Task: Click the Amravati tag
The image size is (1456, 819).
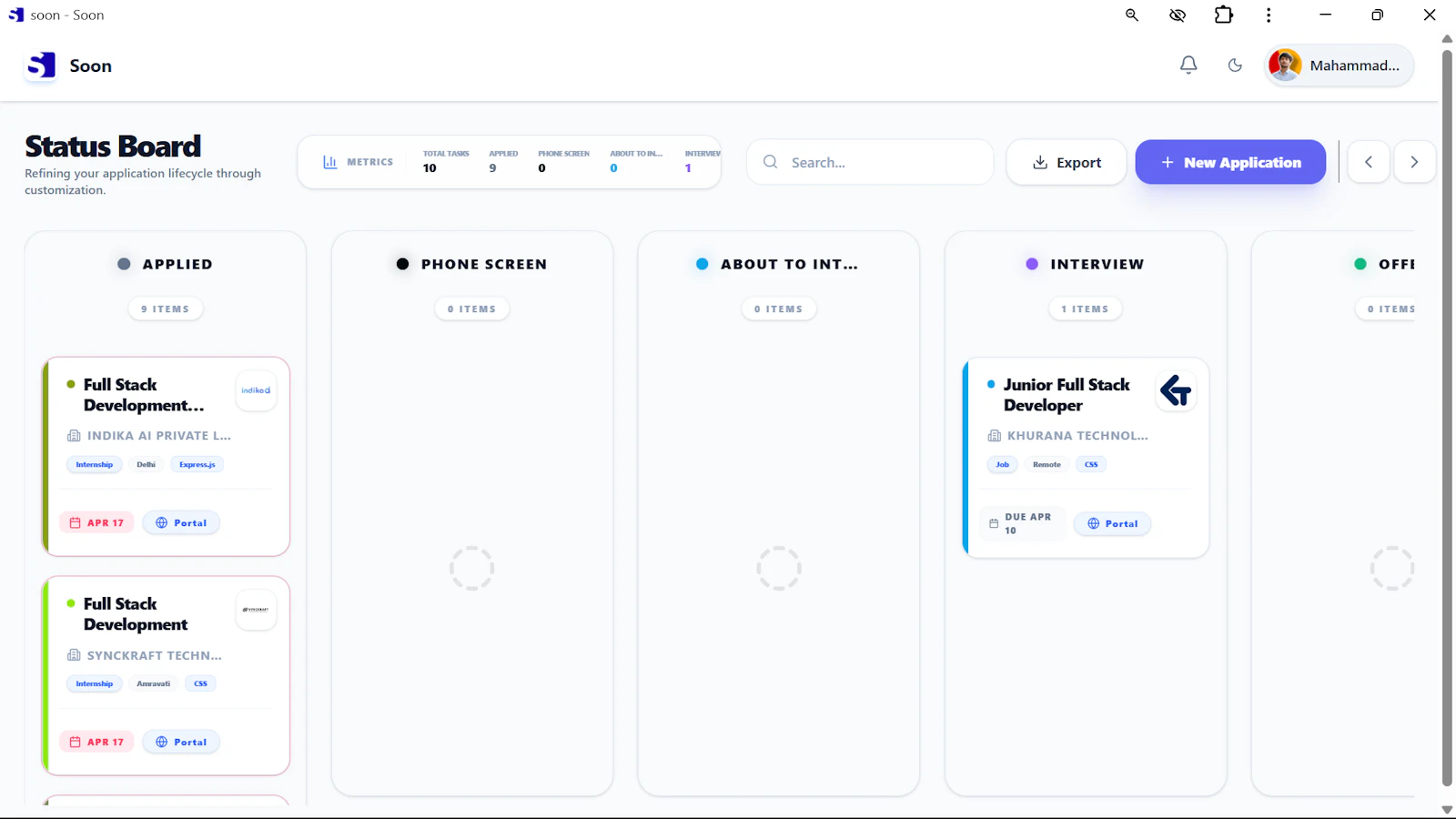Action: click(x=154, y=683)
